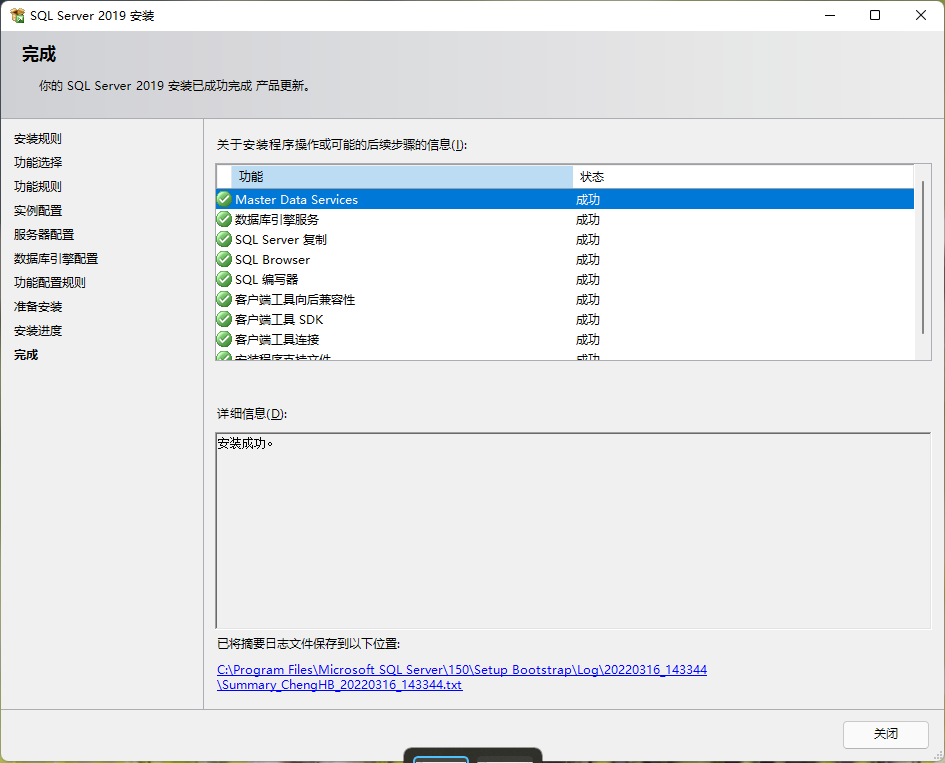The image size is (945, 763).
Task: Click the 功能 column header
Action: [402, 177]
